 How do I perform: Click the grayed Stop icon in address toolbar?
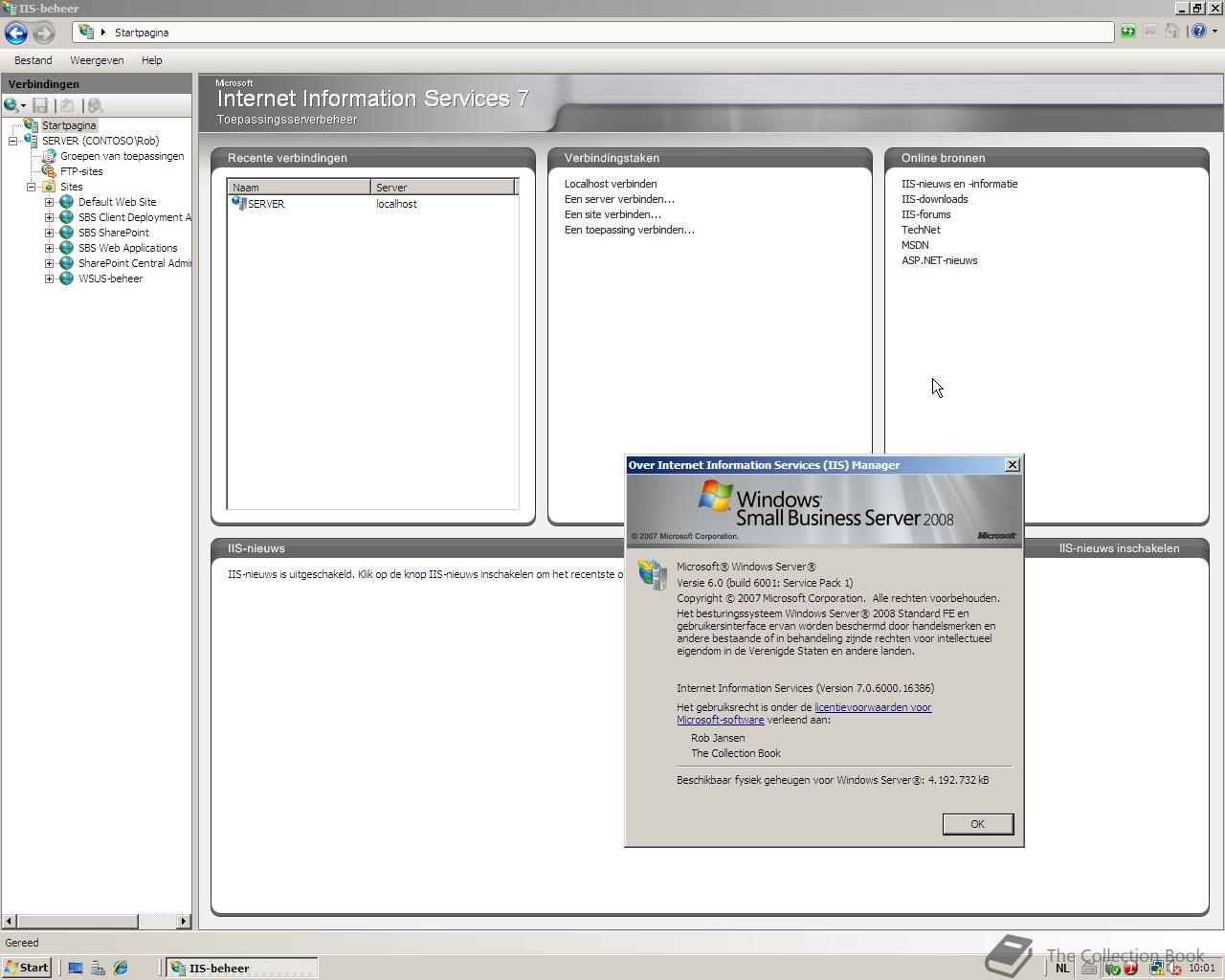point(1150,32)
